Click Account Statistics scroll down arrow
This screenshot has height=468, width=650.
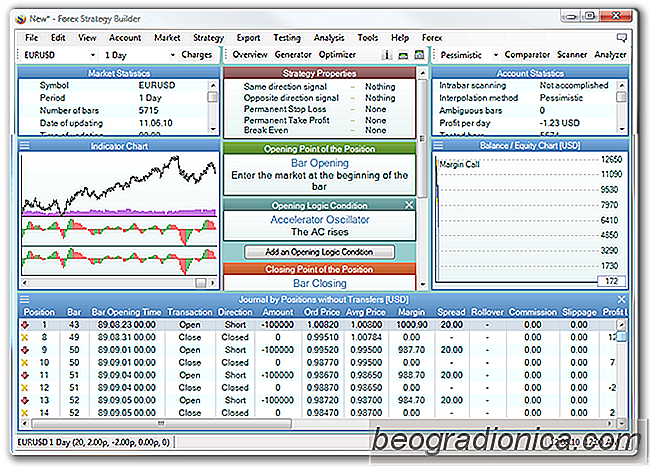[x=621, y=129]
